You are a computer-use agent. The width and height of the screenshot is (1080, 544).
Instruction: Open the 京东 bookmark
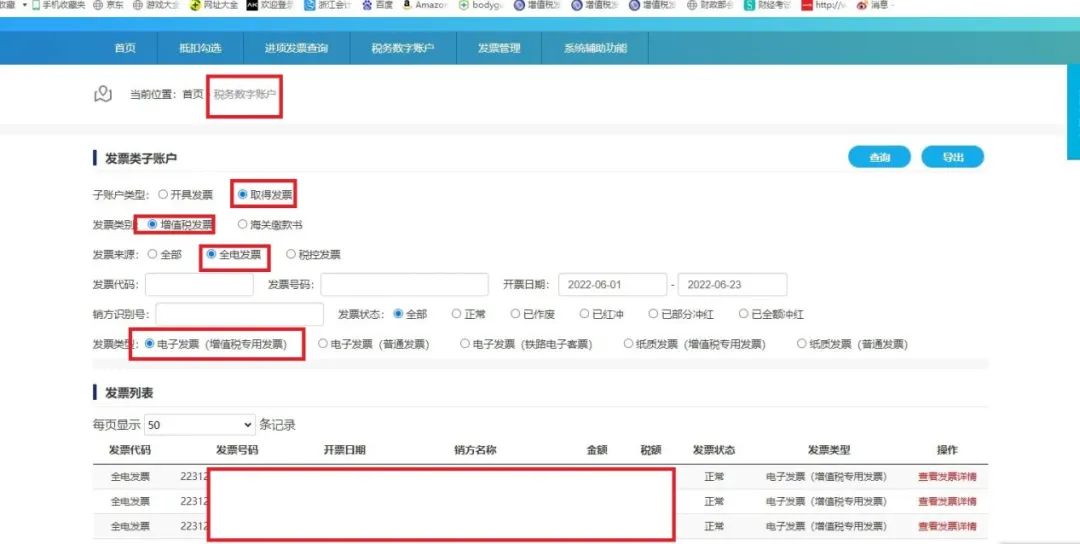pos(108,5)
